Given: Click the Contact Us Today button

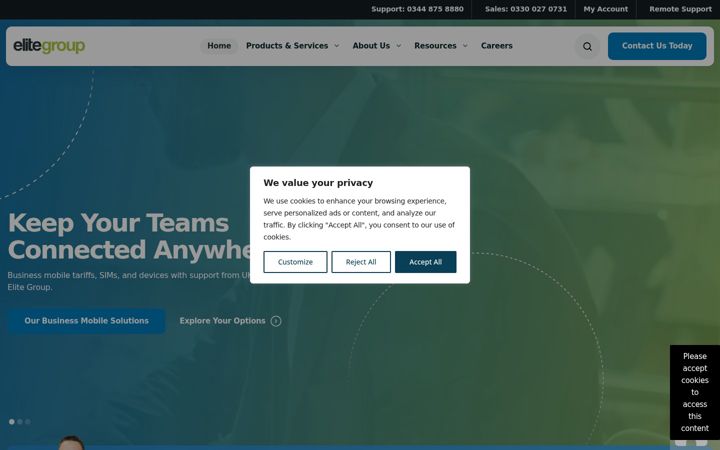Looking at the screenshot, I should (x=657, y=46).
